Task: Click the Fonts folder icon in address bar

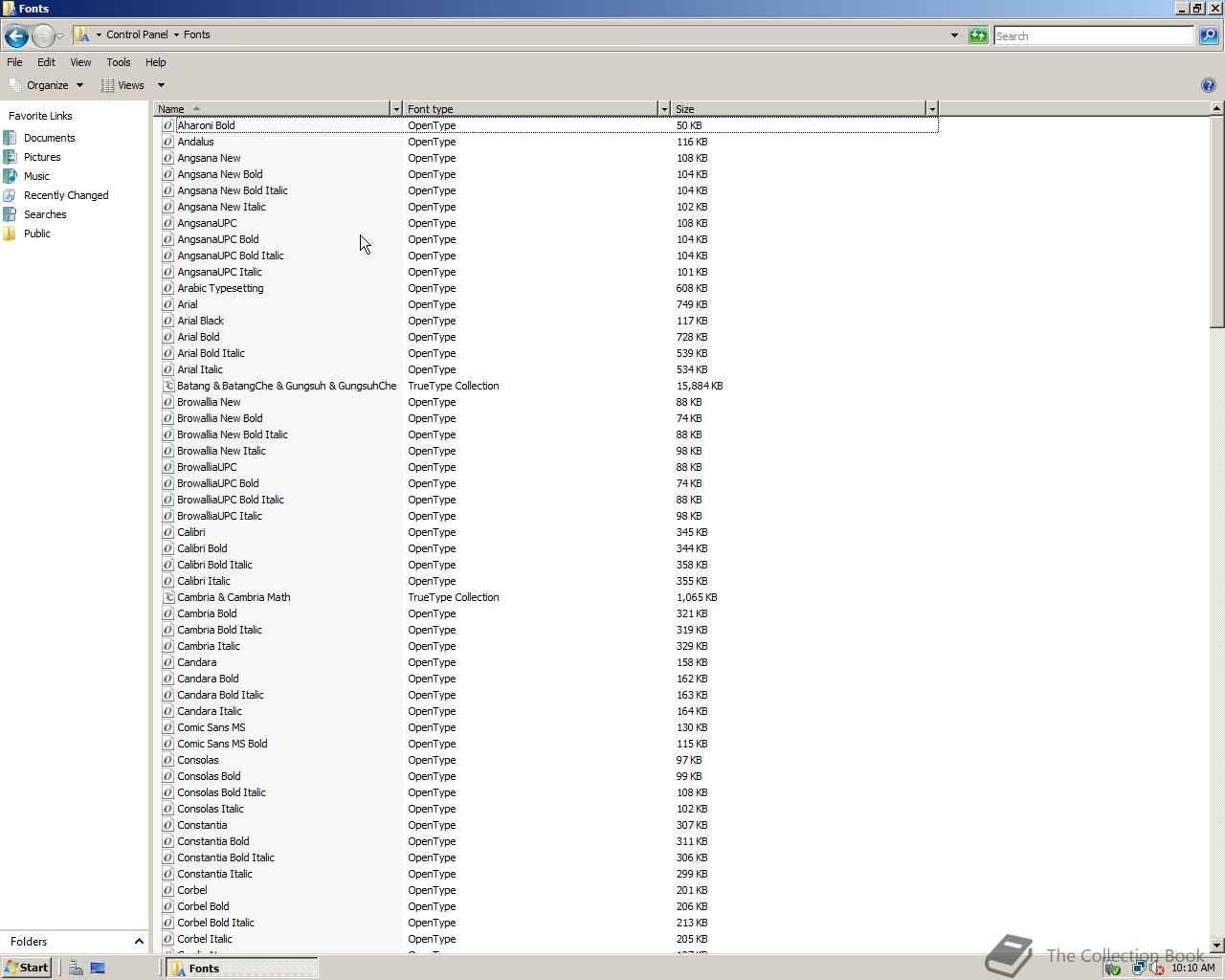Action: click(82, 34)
